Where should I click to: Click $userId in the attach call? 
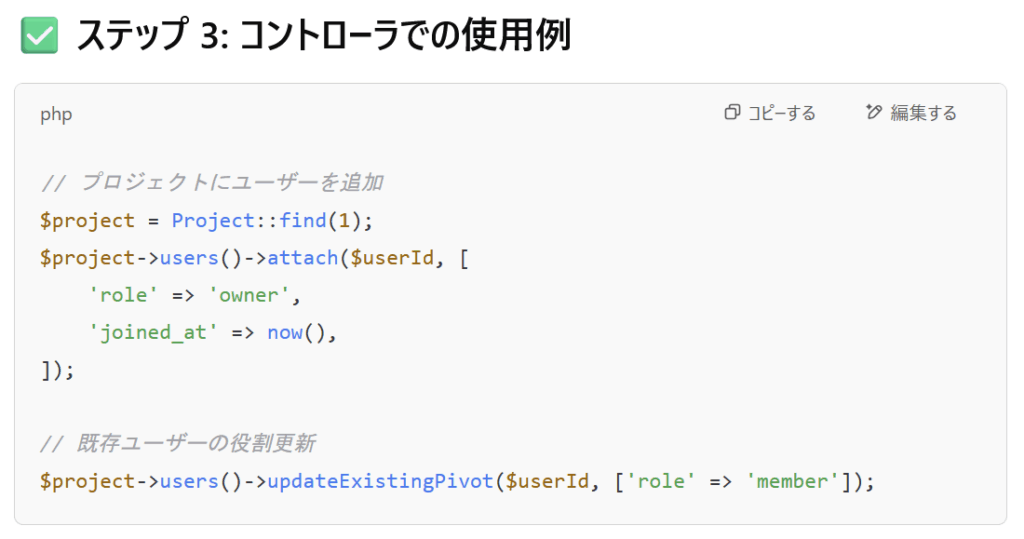[392, 258]
